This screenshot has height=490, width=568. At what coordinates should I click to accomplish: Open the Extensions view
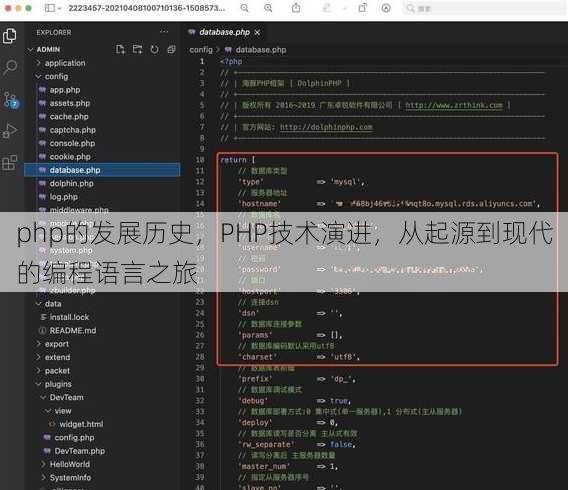pos(10,162)
